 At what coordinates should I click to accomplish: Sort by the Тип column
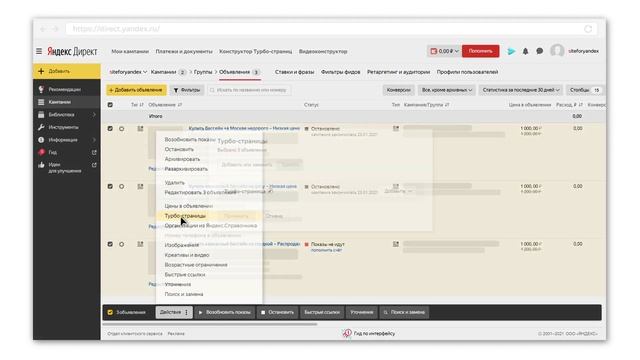tap(137, 105)
